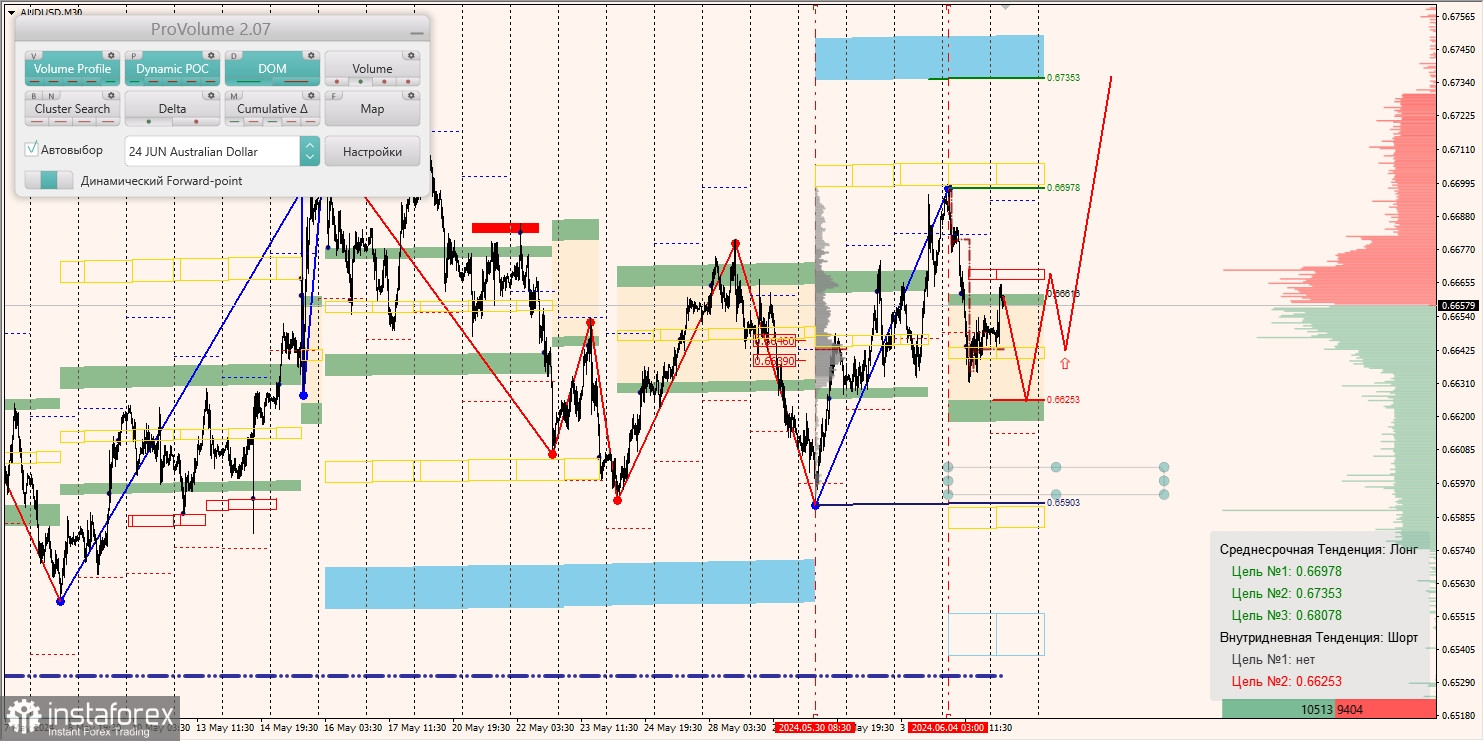Toggle the green segment under Dynamic POC
Image resolution: width=1484 pixels, height=741 pixels.
pyautogui.click(x=134, y=82)
